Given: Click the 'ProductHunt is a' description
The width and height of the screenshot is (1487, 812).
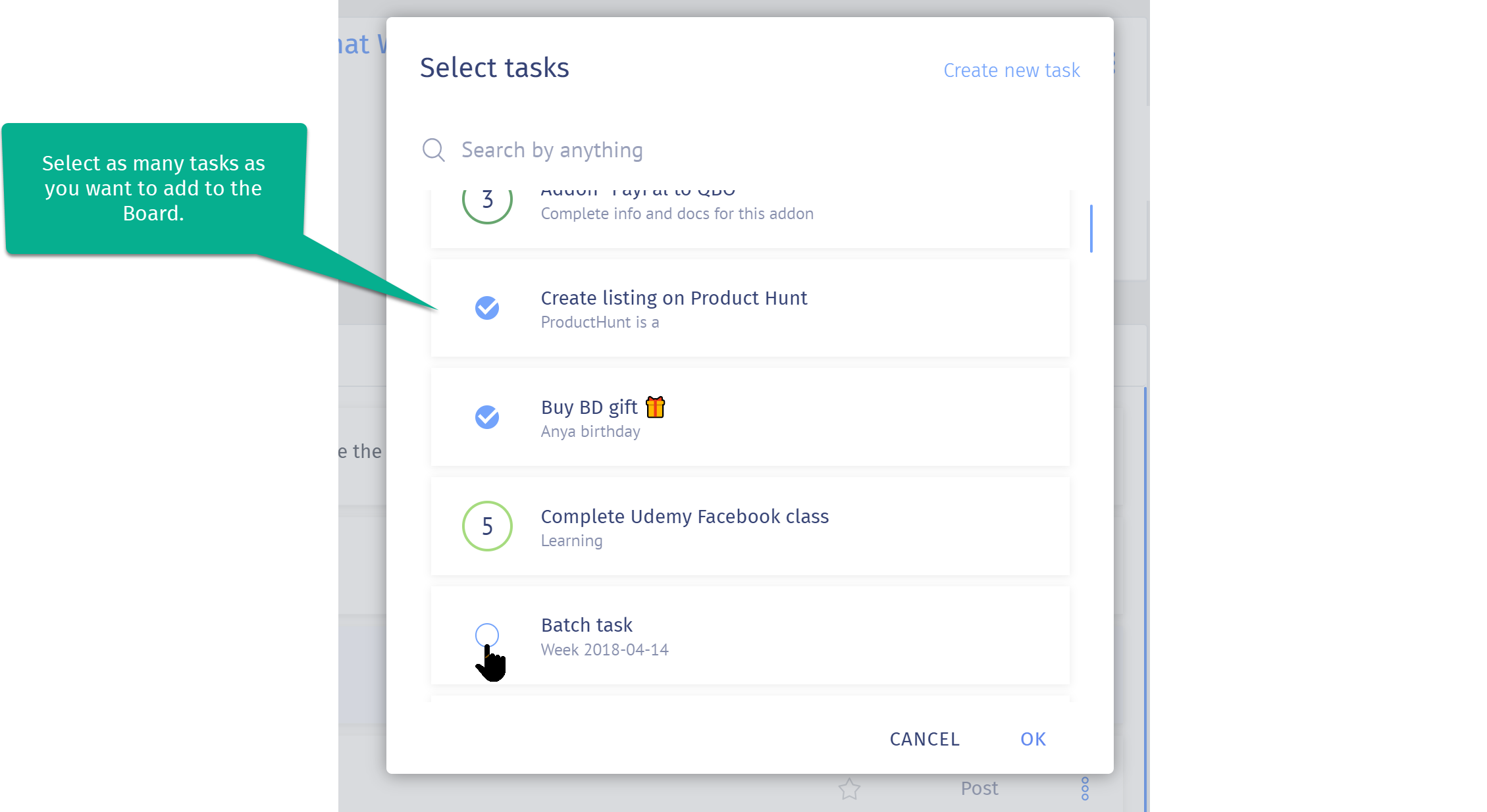Looking at the screenshot, I should [600, 322].
